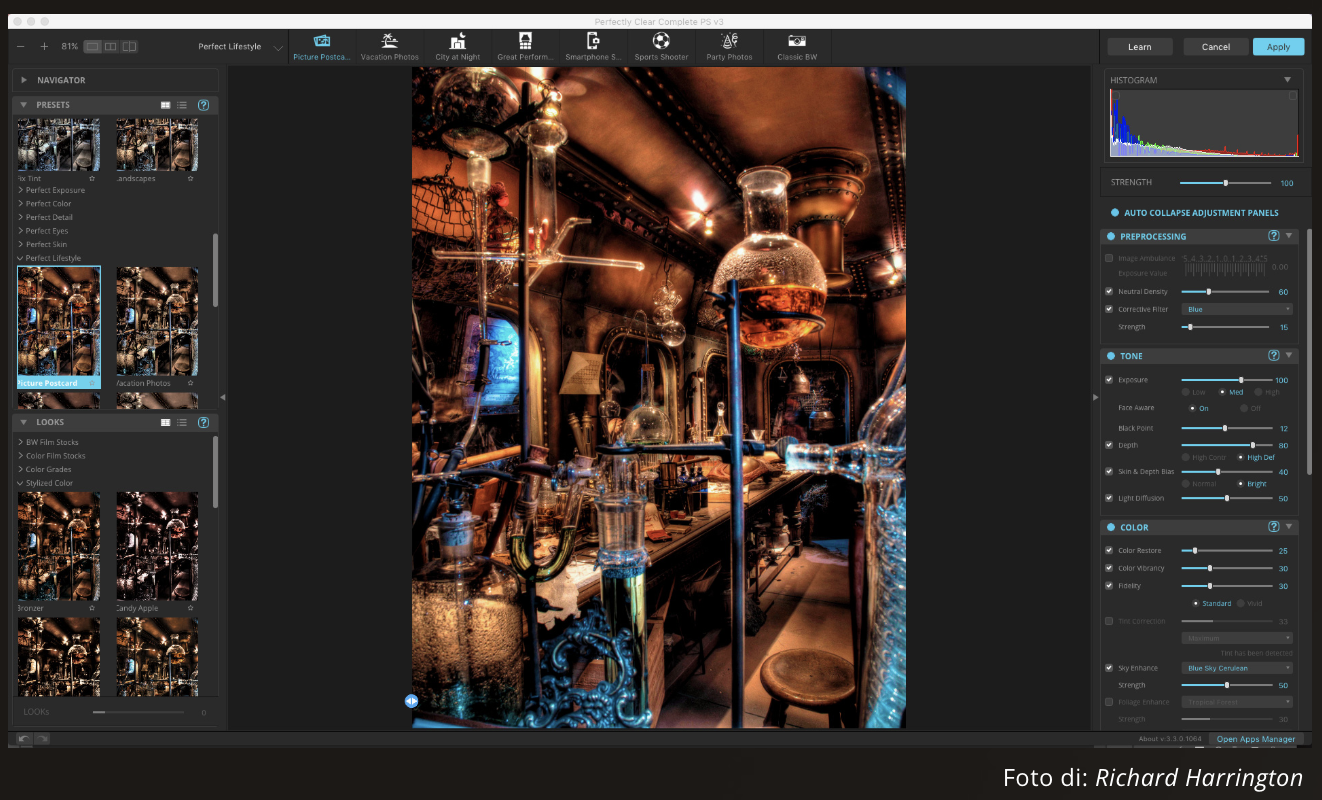Viewport: 1322px width, 800px height.
Task: Show Presets as thumbnail grid
Action: click(x=166, y=105)
